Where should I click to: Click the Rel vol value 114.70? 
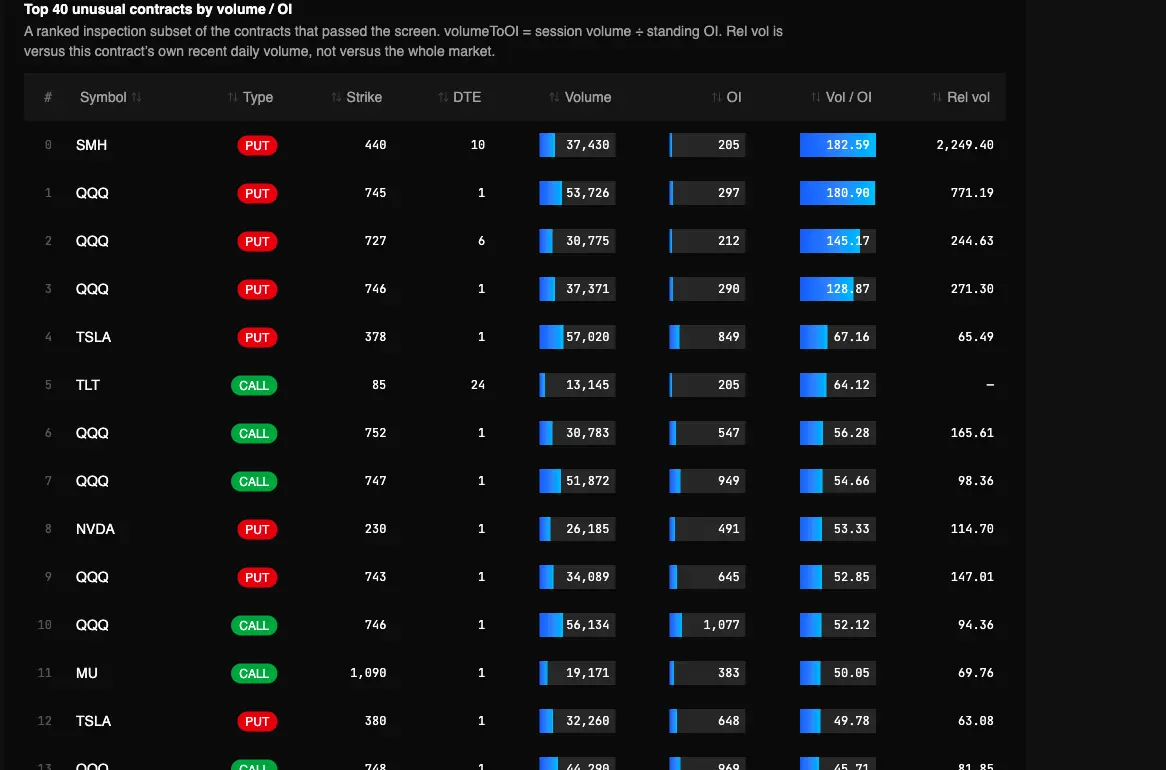972,529
